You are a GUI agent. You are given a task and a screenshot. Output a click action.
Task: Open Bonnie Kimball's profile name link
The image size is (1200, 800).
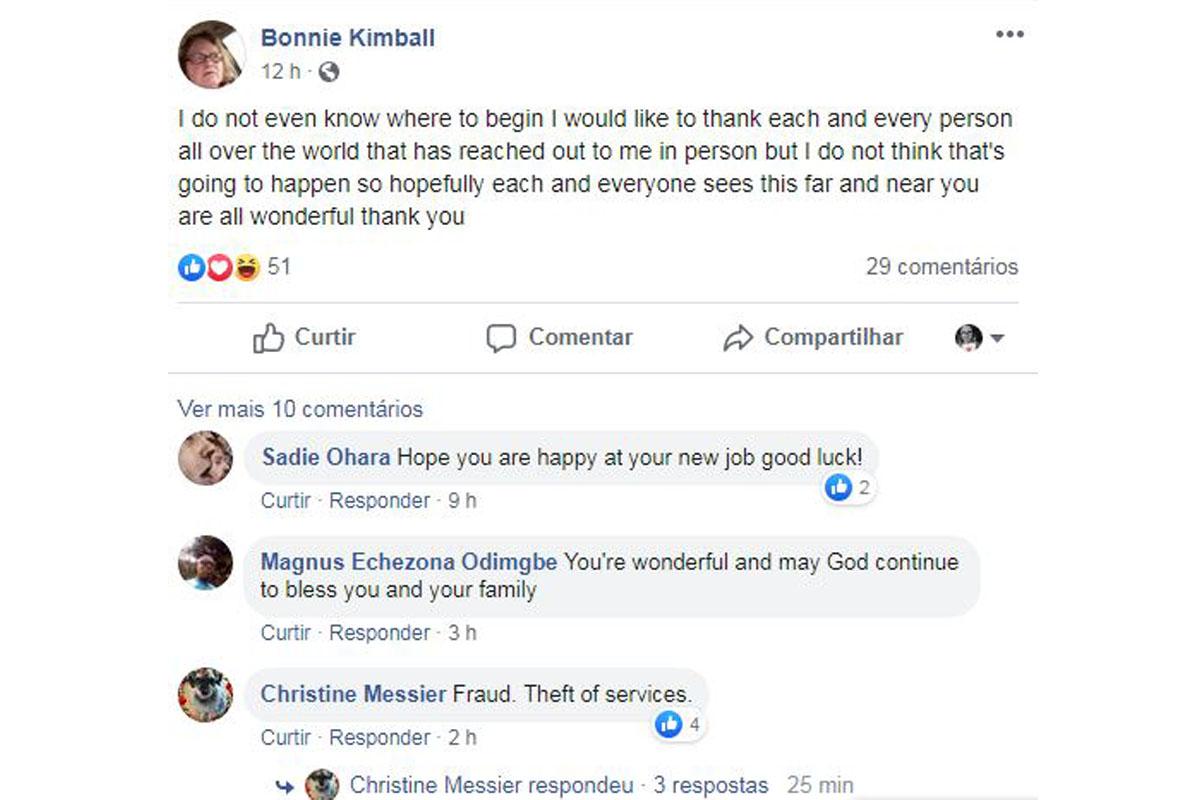coord(347,38)
